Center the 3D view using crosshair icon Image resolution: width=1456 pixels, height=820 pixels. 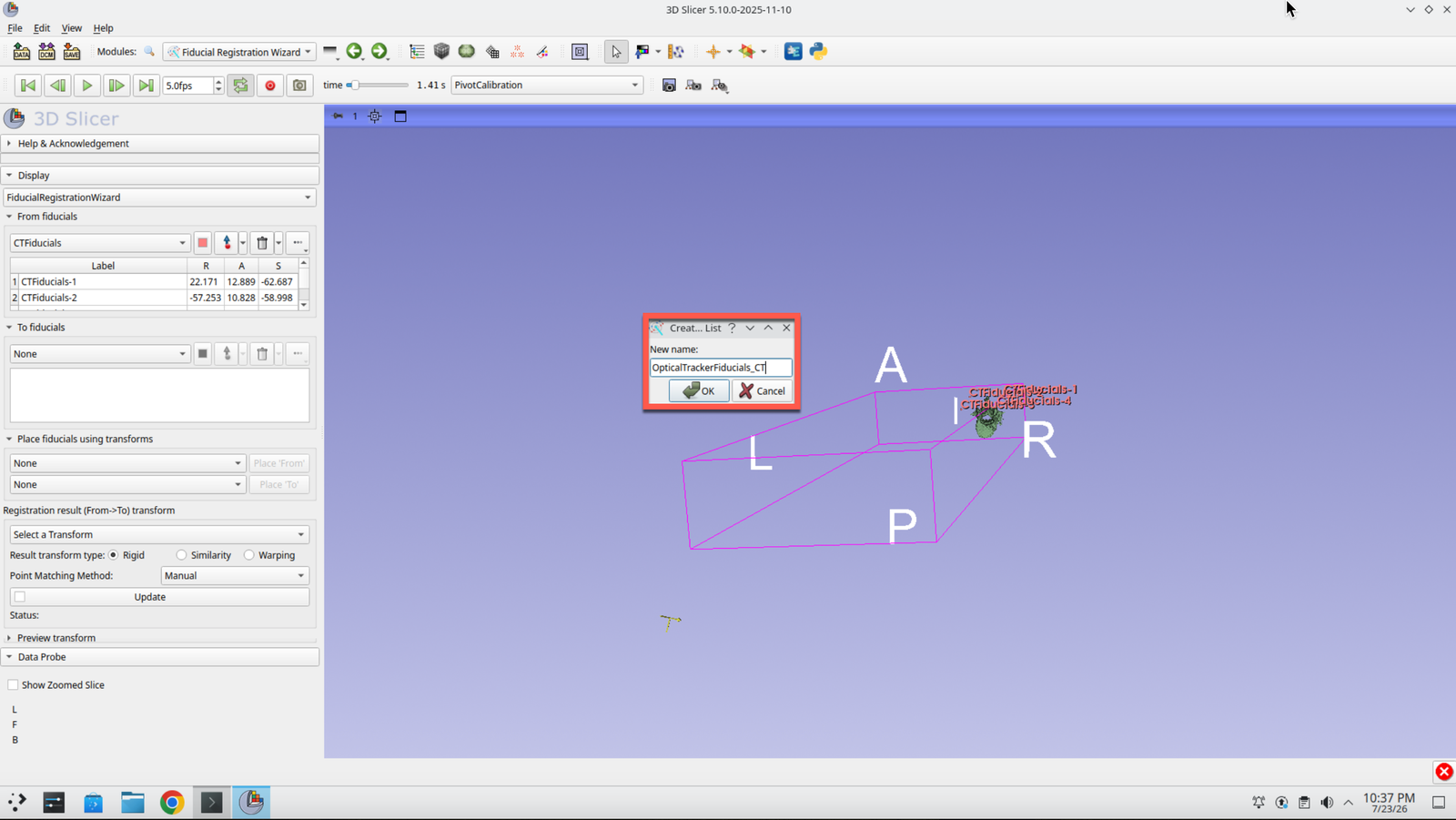375,116
